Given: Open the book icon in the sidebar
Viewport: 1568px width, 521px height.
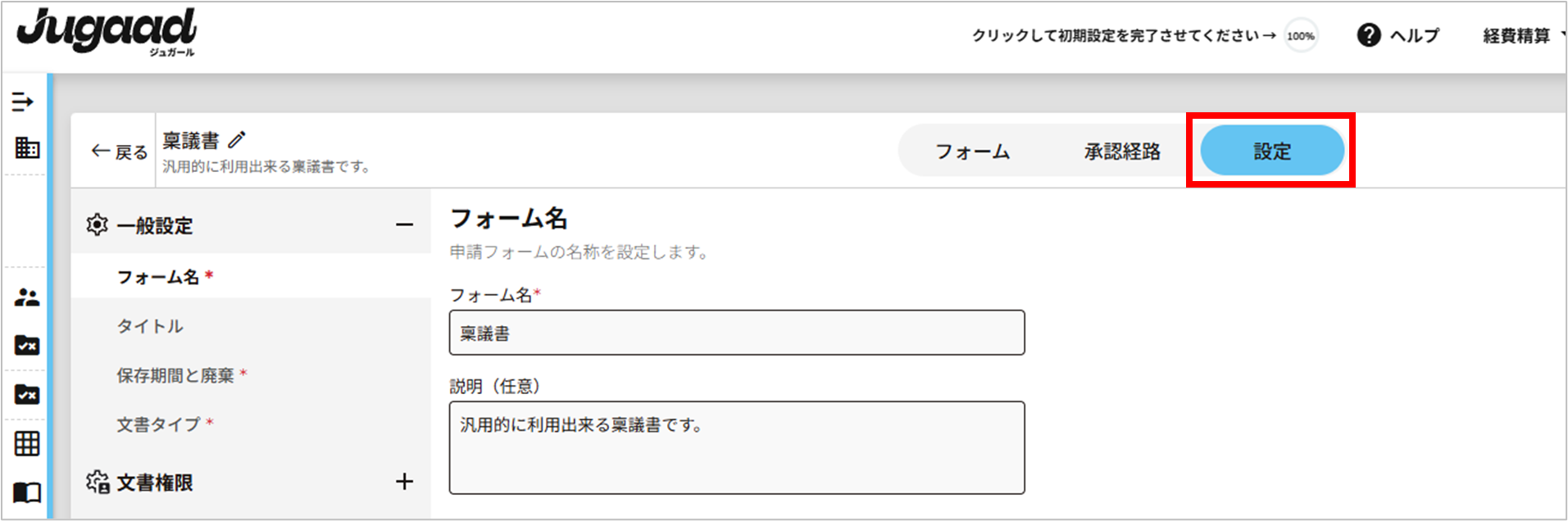Looking at the screenshot, I should [27, 492].
